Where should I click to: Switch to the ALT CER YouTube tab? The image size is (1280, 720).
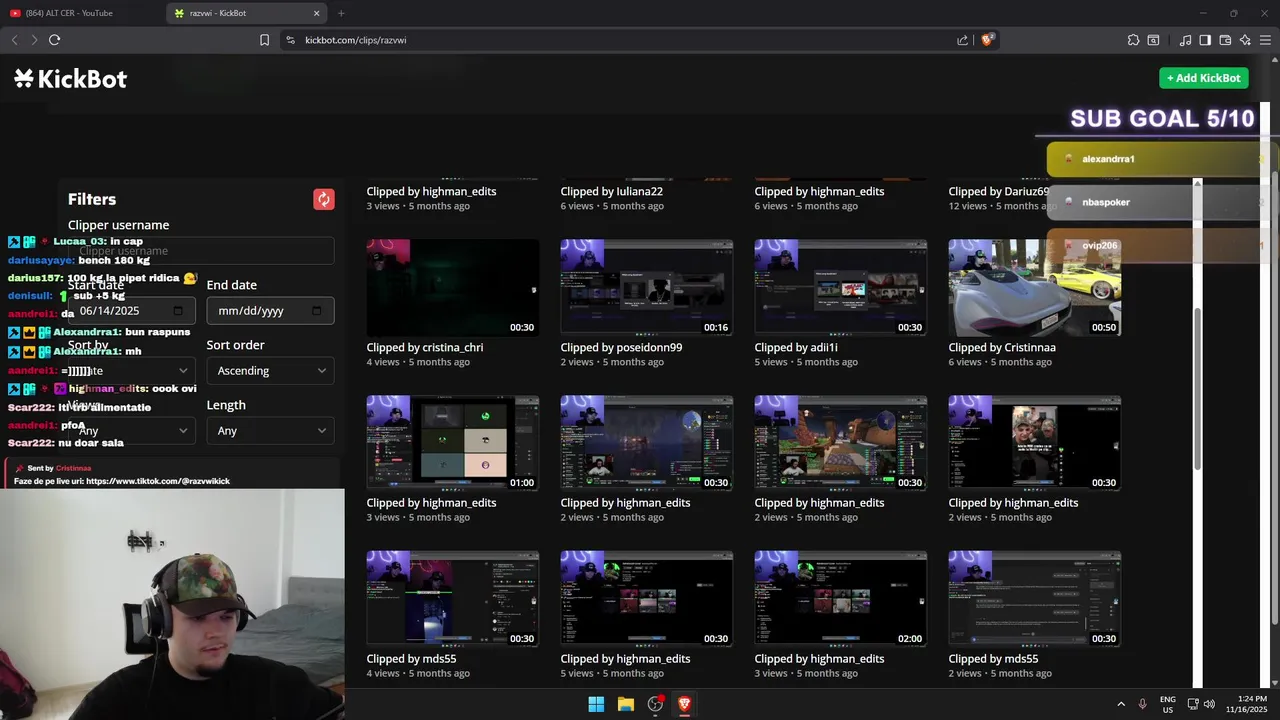80,13
